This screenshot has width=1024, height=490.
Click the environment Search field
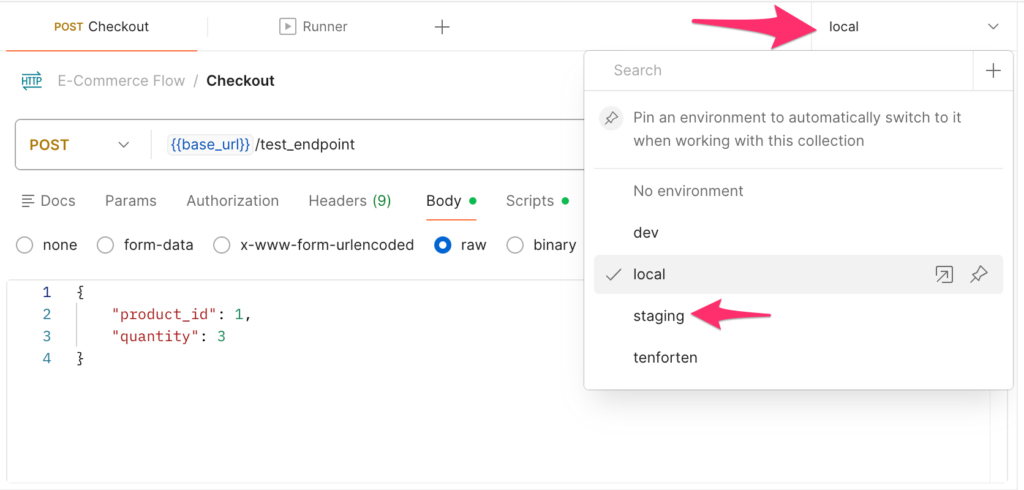[780, 70]
